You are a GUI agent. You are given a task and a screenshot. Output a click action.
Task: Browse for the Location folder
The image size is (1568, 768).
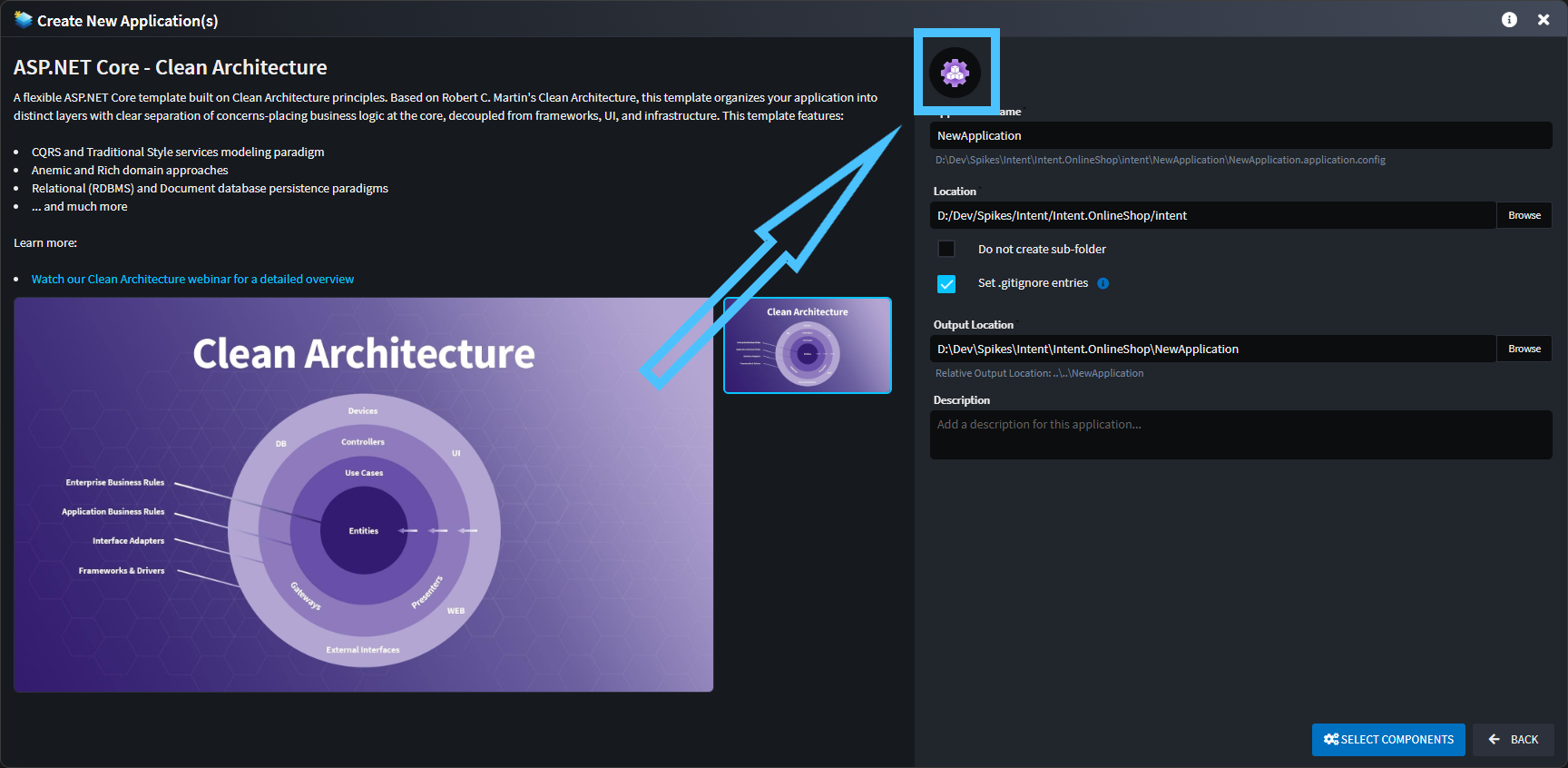click(1524, 215)
